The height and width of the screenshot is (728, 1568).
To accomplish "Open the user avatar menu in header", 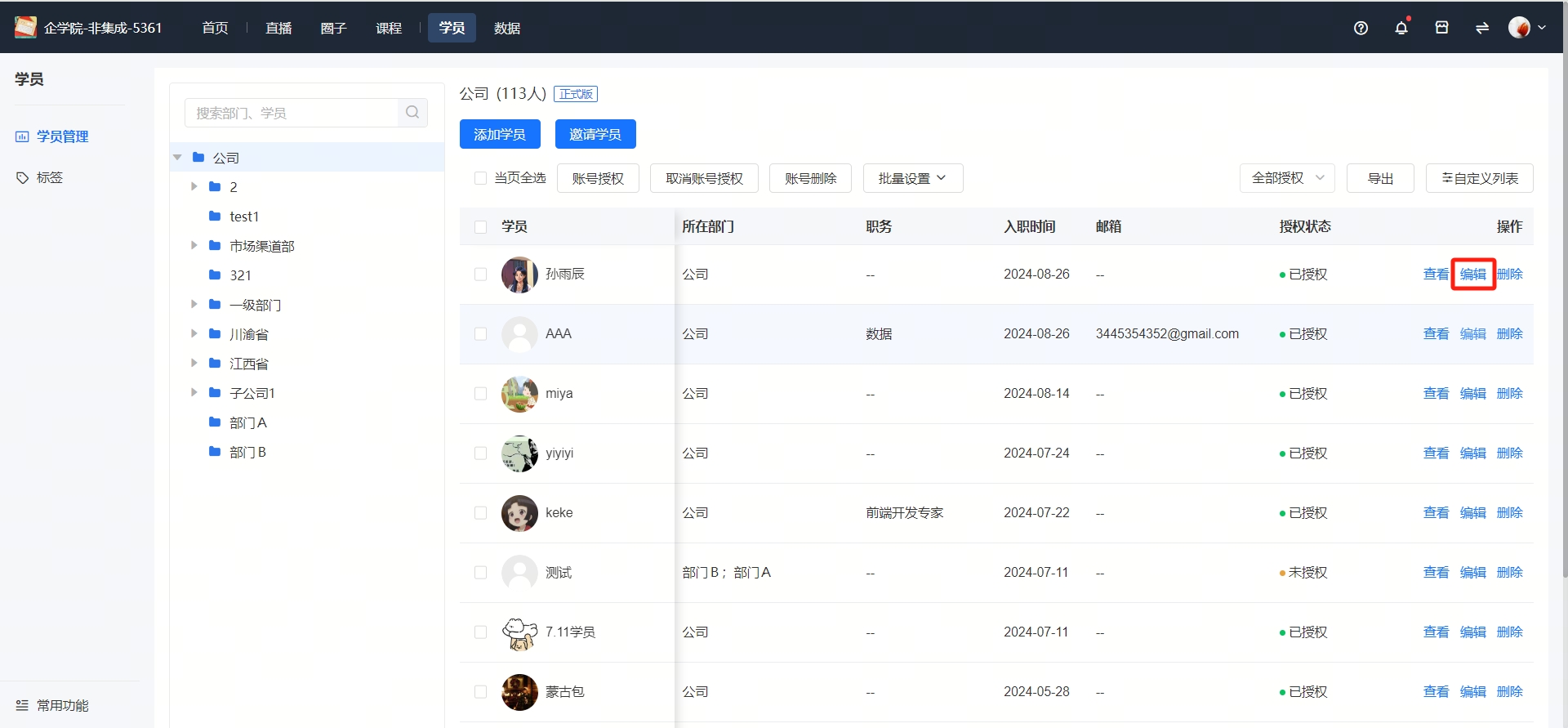I will coord(1526,28).
